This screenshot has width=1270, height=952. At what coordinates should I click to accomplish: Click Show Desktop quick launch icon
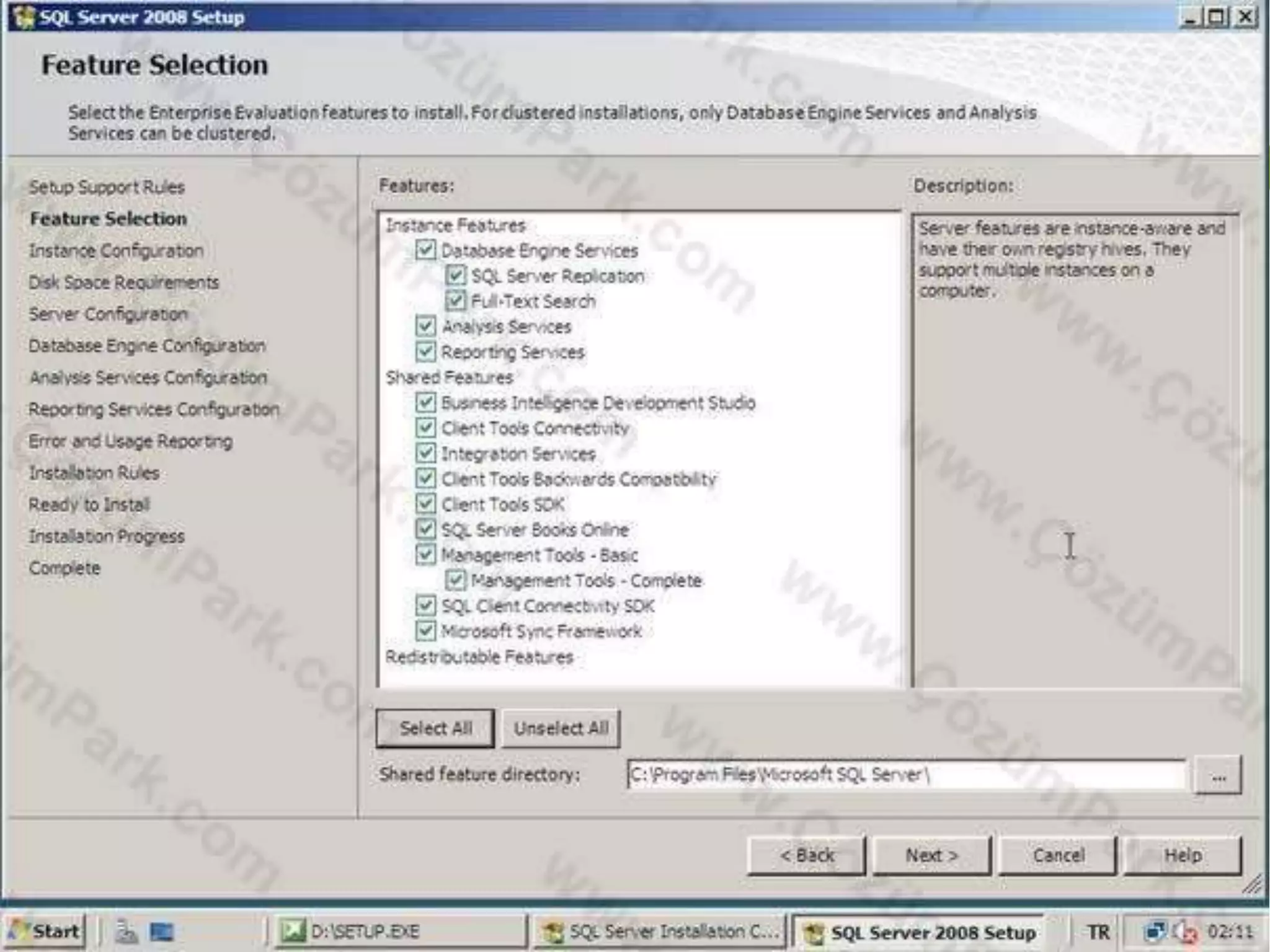(x=162, y=932)
